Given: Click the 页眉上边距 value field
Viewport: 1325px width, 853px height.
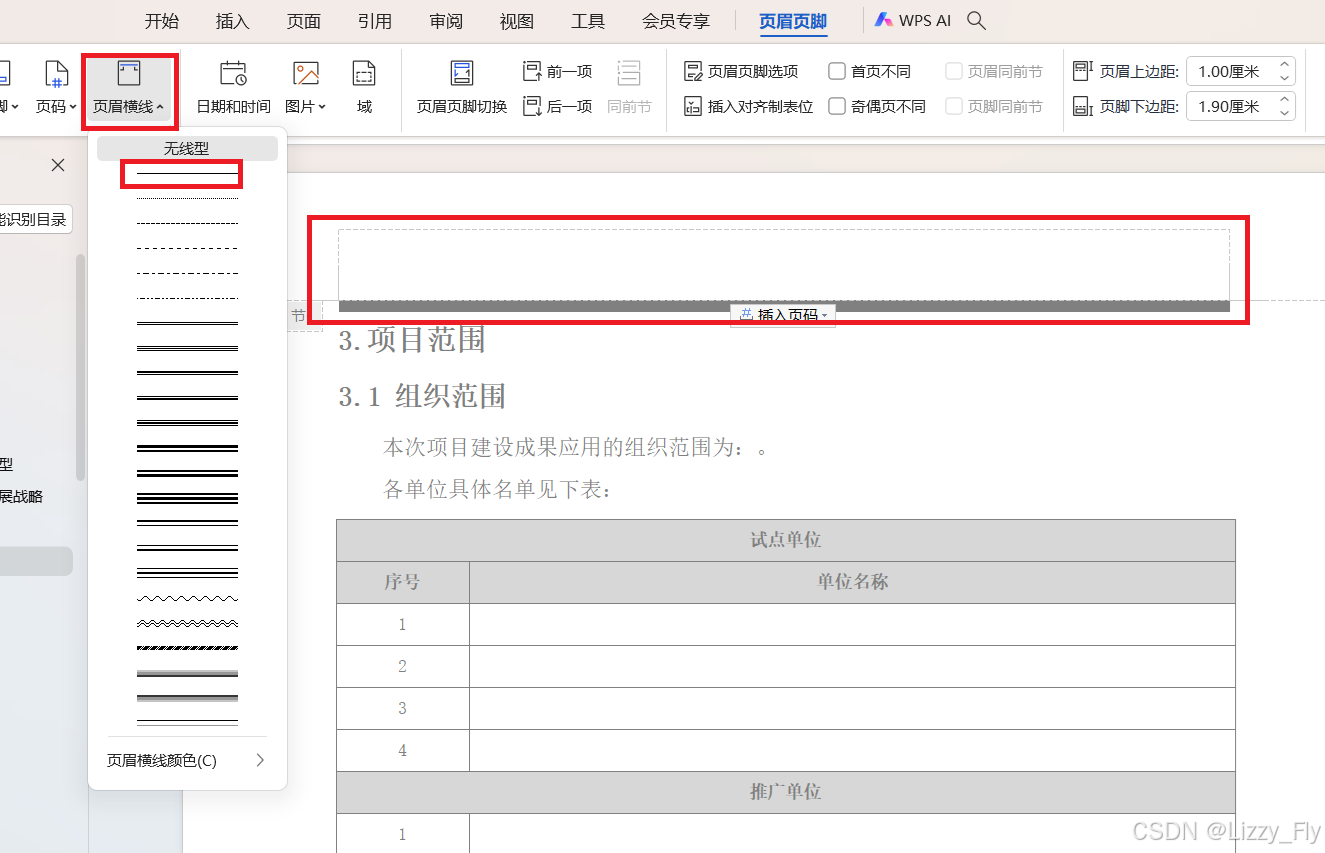Looking at the screenshot, I should pyautogui.click(x=1230, y=71).
